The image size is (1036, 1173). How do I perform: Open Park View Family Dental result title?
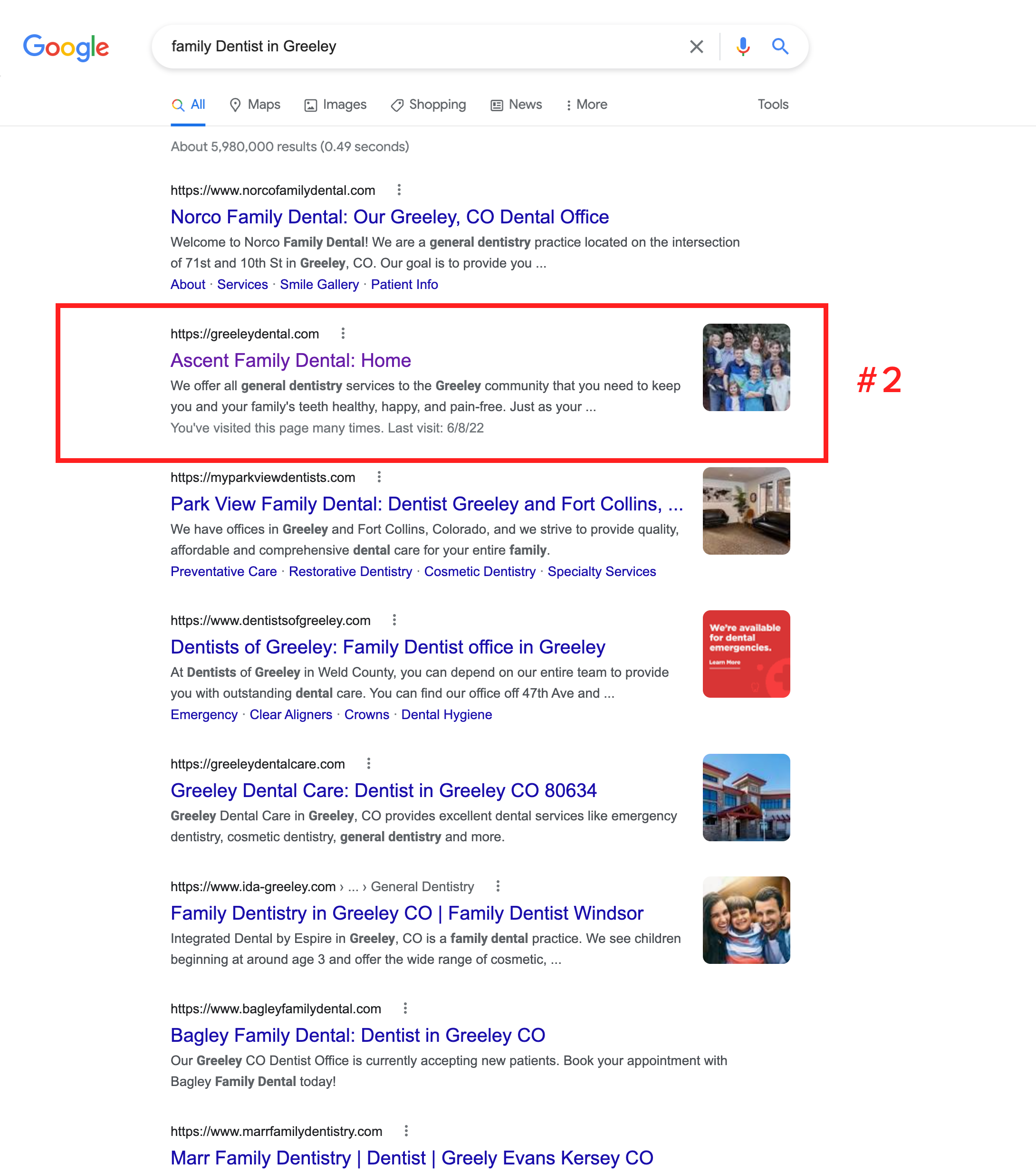[426, 504]
